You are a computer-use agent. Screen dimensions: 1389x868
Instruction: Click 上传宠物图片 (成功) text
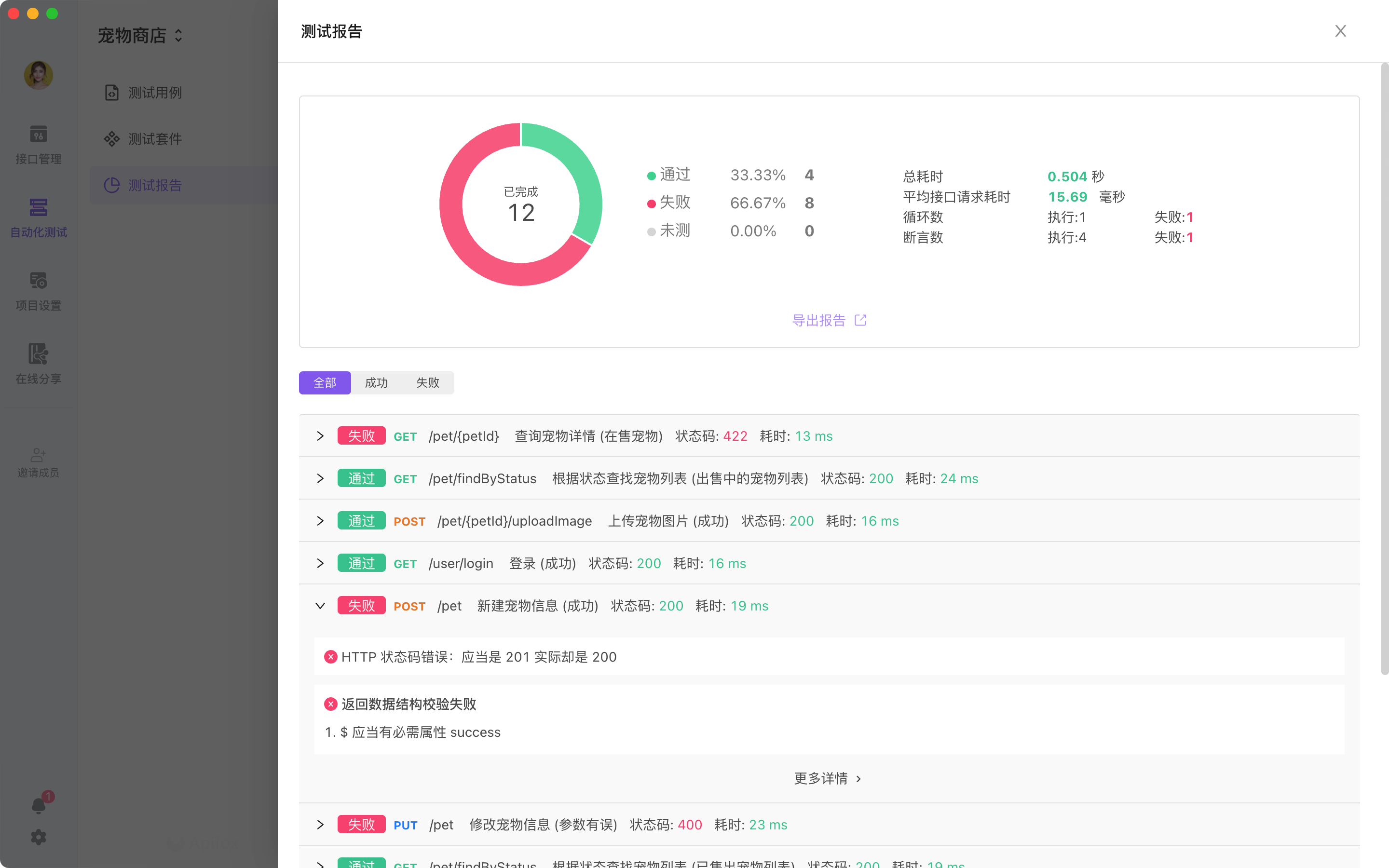click(668, 521)
